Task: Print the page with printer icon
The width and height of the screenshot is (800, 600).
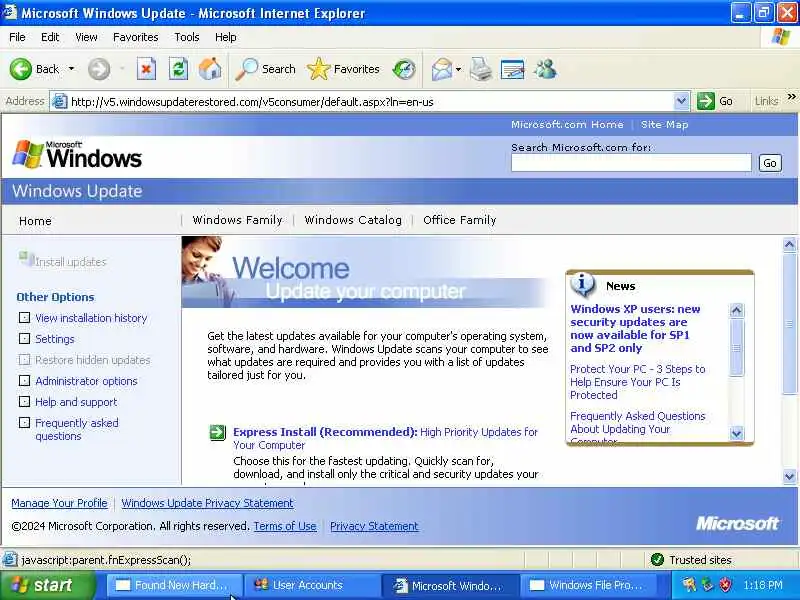Action: pyautogui.click(x=481, y=69)
